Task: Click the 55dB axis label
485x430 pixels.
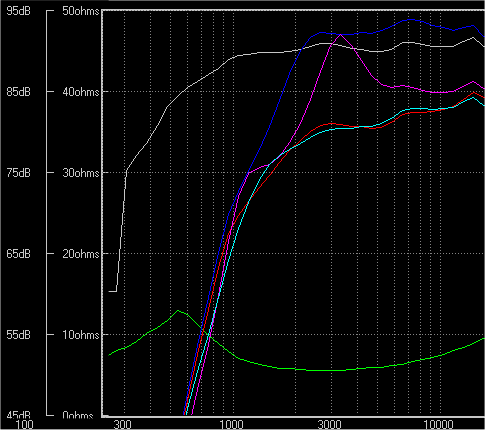Action: pos(18,335)
